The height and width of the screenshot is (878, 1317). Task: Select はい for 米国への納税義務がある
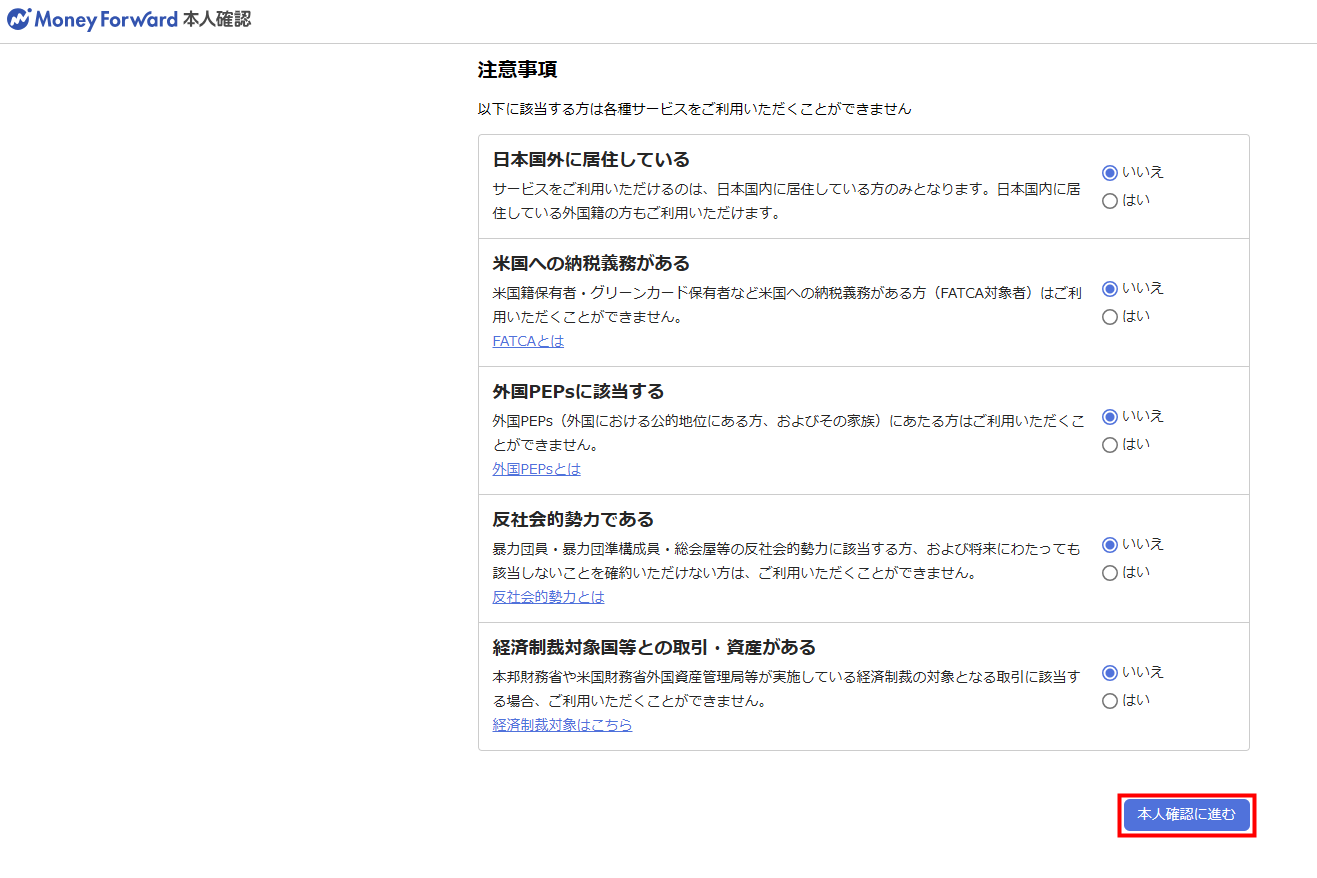click(1109, 317)
